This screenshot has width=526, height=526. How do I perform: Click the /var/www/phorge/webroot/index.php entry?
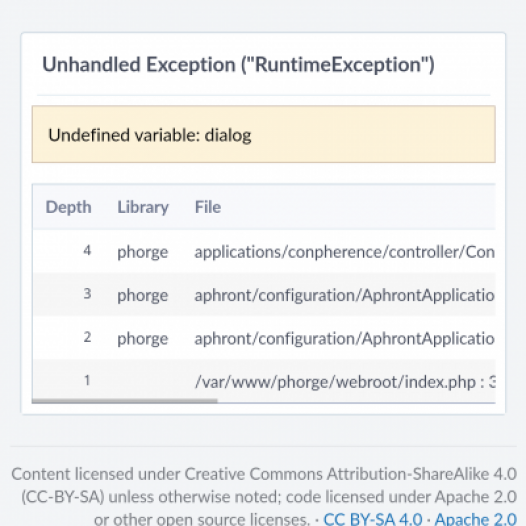345,382
